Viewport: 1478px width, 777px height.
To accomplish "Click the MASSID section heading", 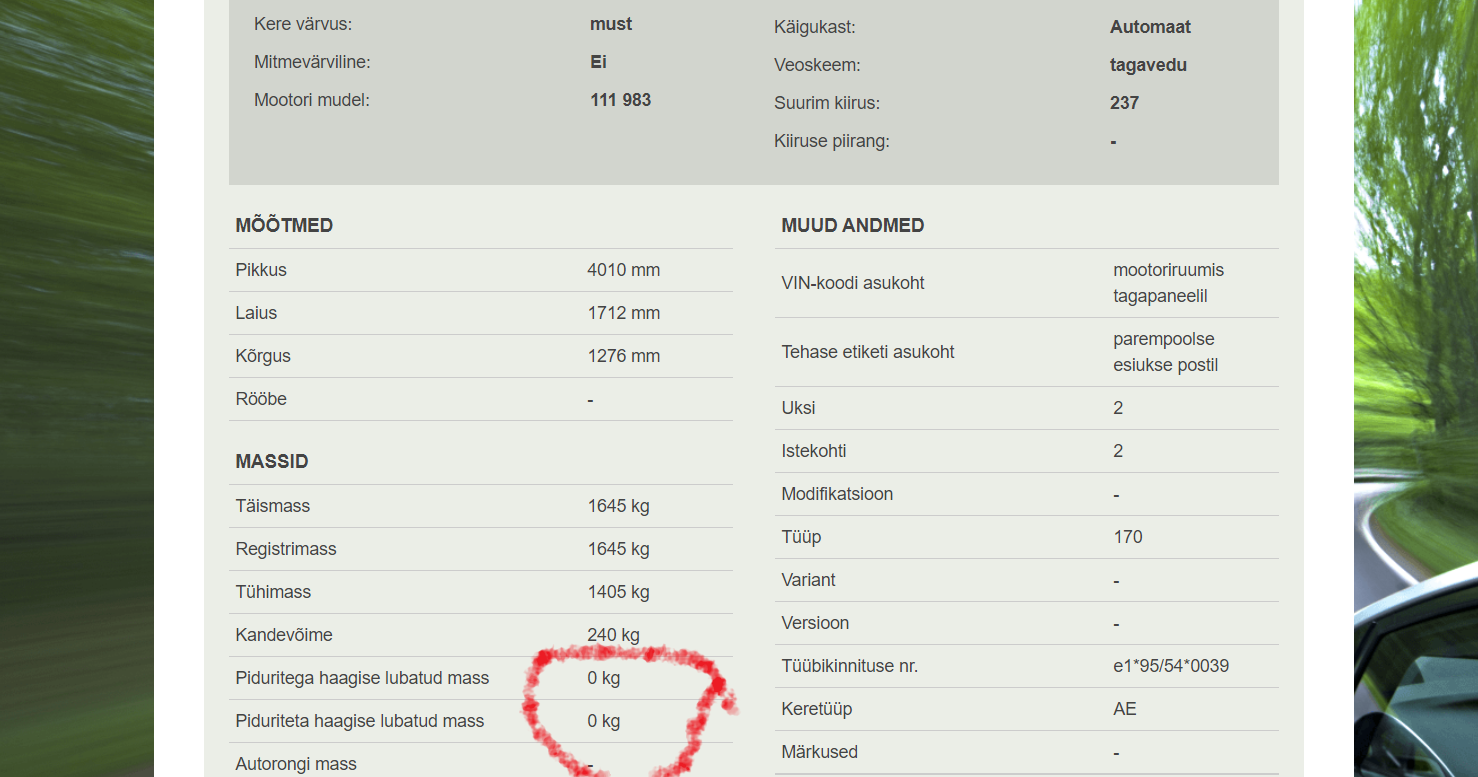I will [272, 461].
